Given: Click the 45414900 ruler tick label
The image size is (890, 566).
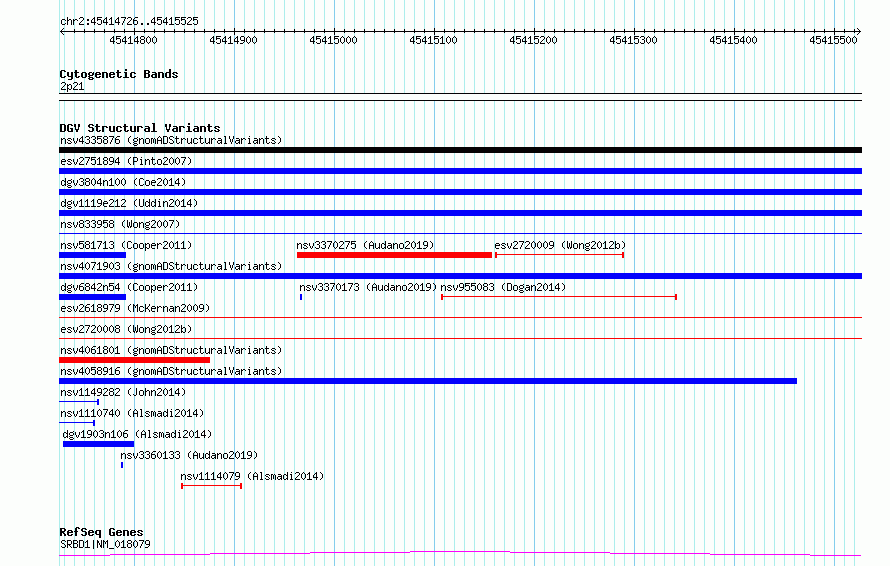Looking at the screenshot, I should coord(233,40).
